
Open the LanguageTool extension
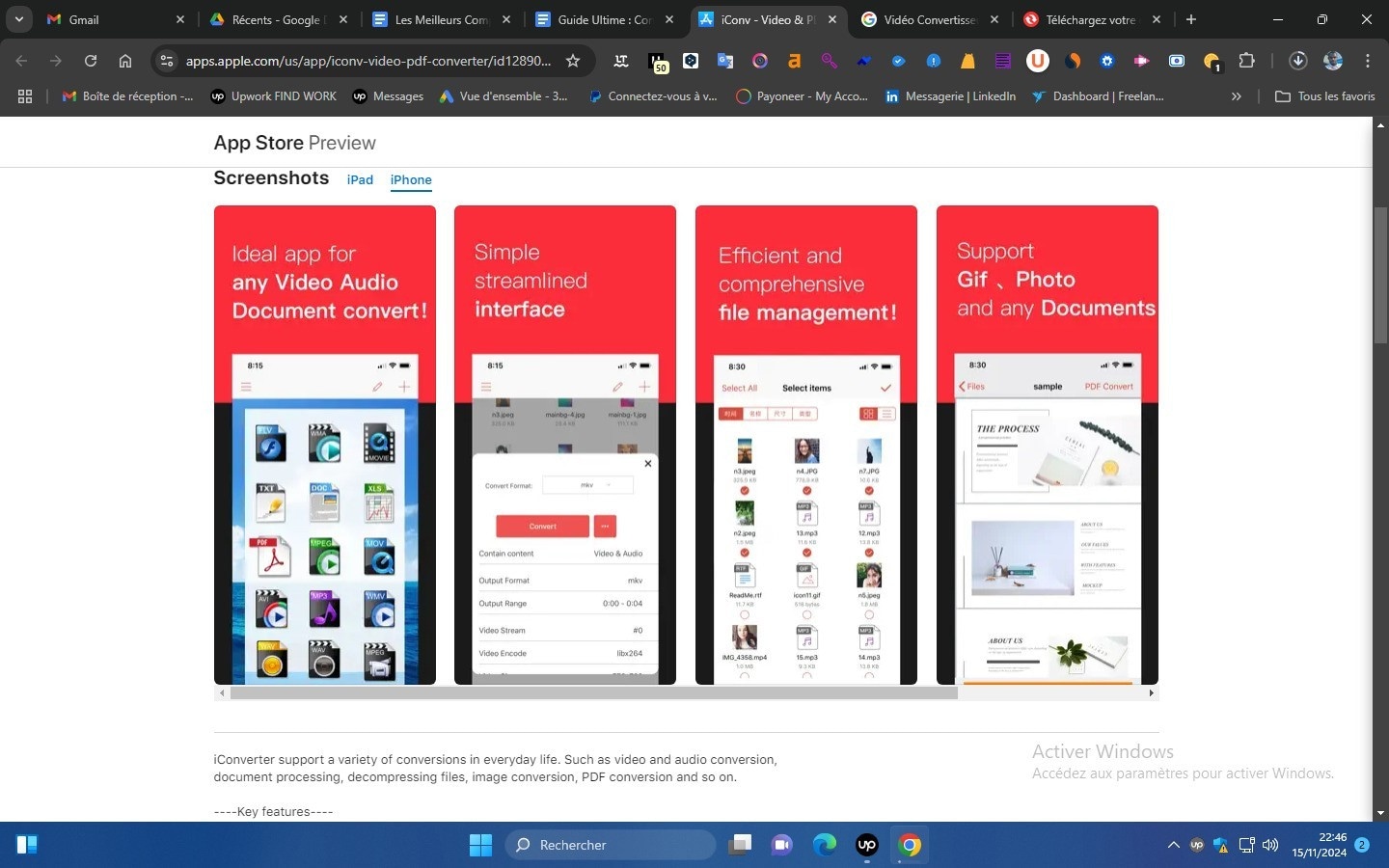pyautogui.click(x=621, y=61)
